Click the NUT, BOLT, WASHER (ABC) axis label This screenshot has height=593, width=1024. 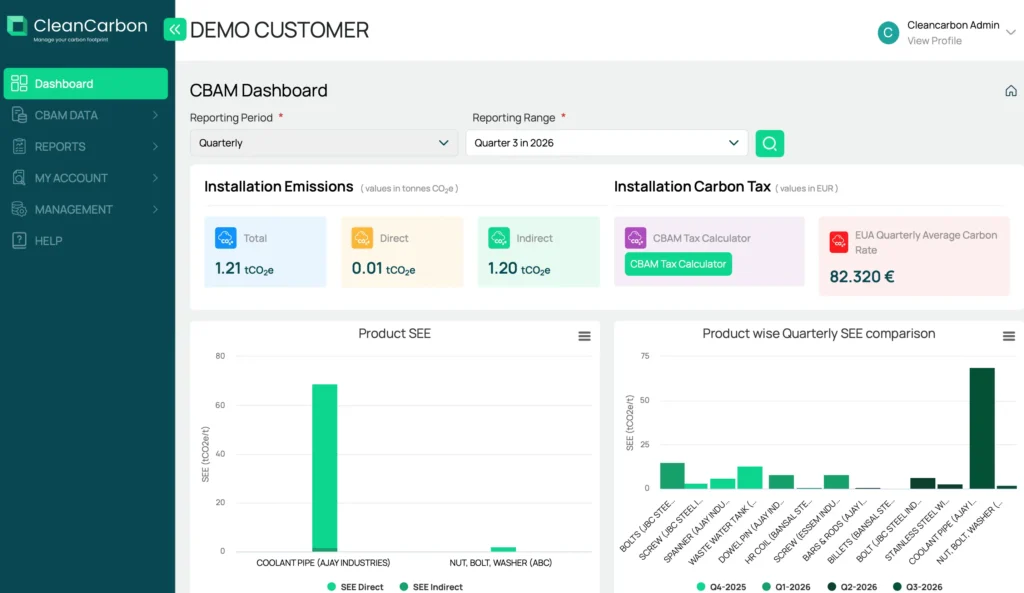click(x=501, y=562)
